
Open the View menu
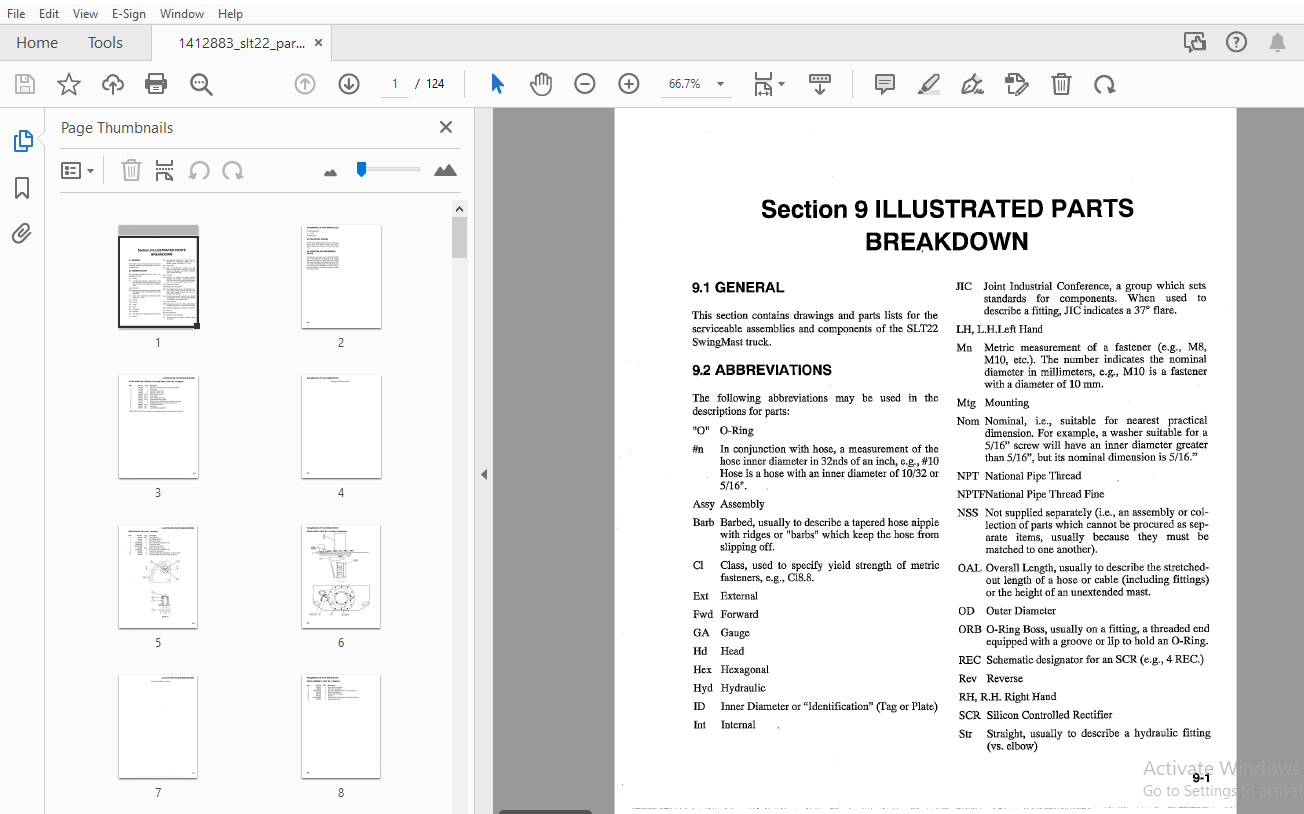pos(86,13)
